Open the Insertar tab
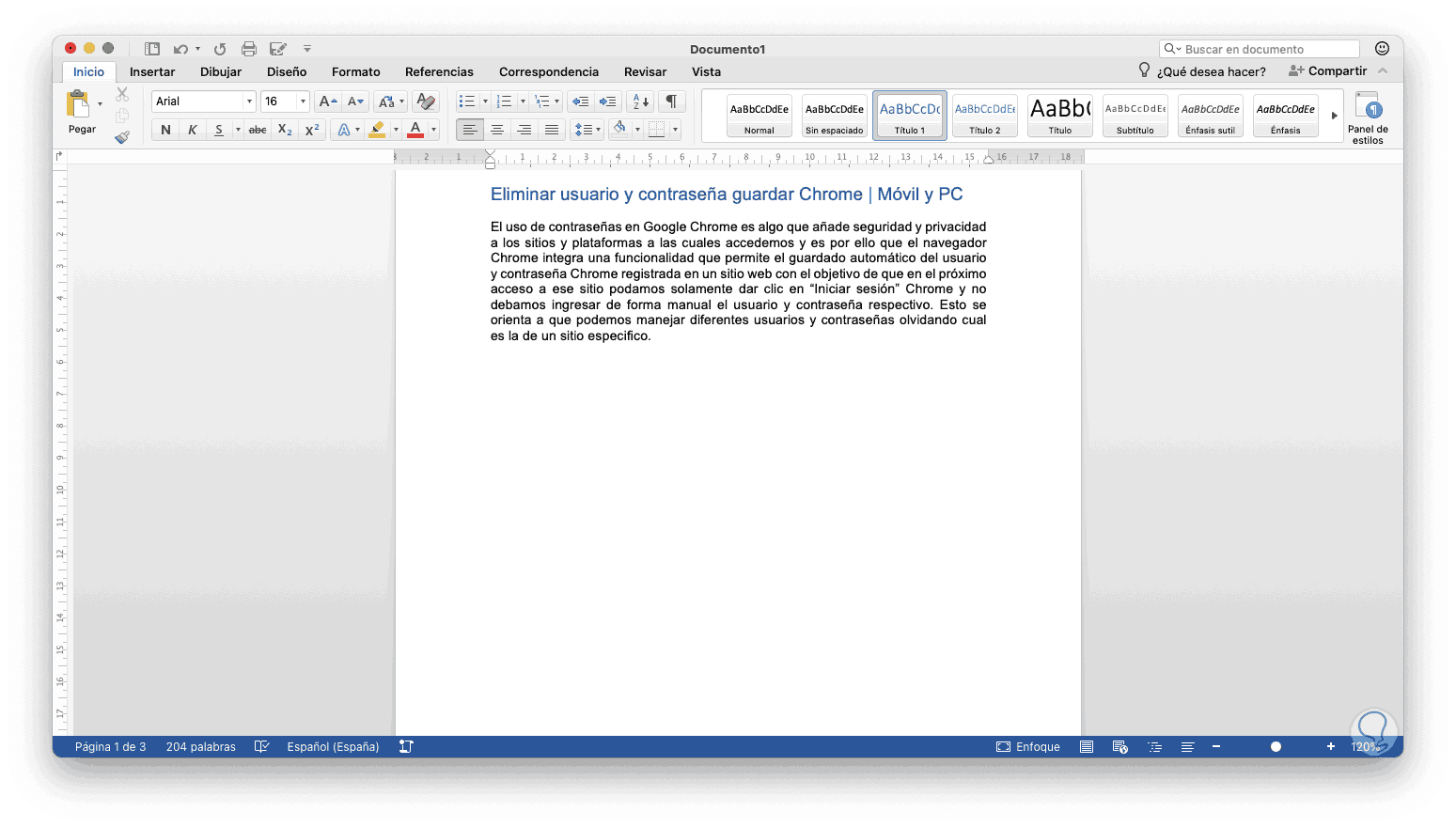 [x=152, y=71]
